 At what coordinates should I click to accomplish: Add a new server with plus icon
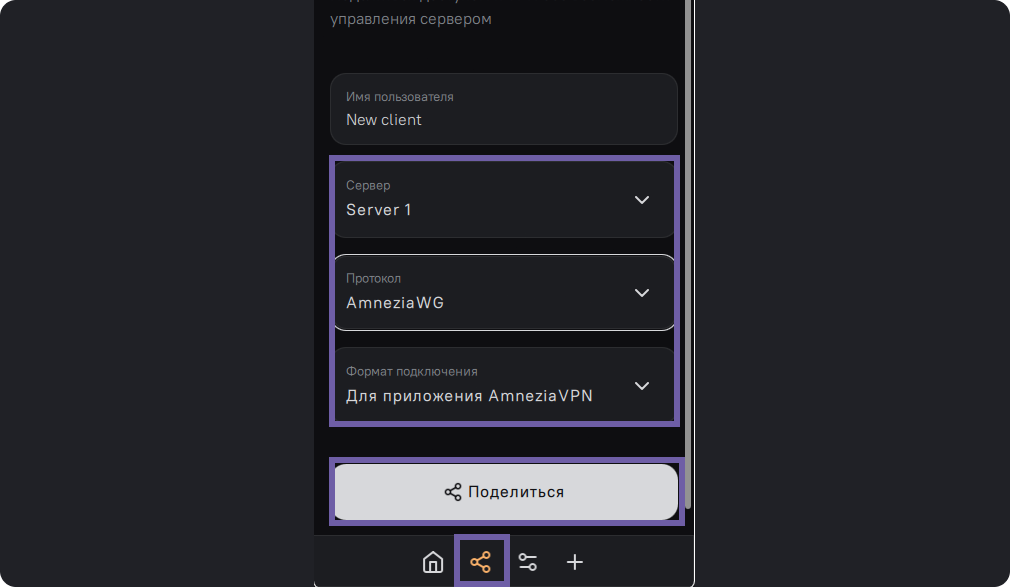(x=575, y=562)
